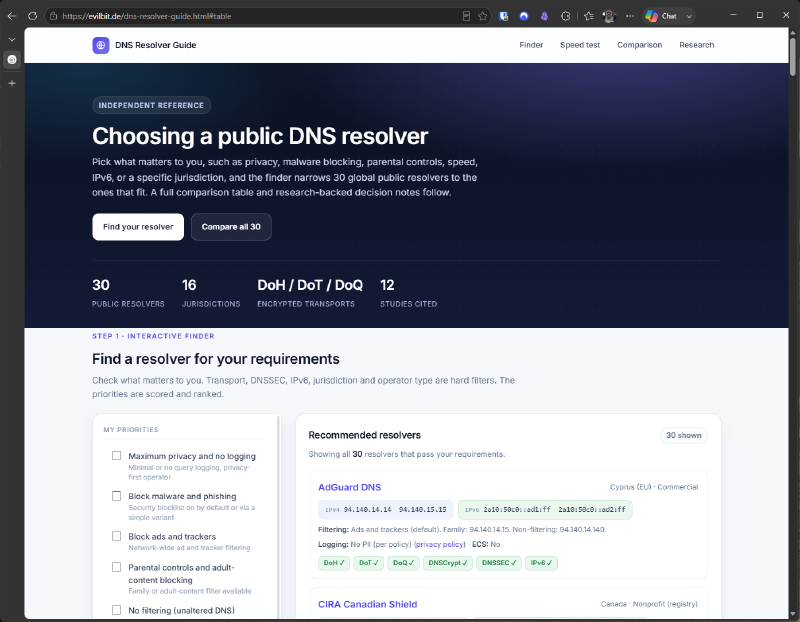Image resolution: width=800 pixels, height=622 pixels.
Task: Add this page to favorites star
Action: click(483, 16)
